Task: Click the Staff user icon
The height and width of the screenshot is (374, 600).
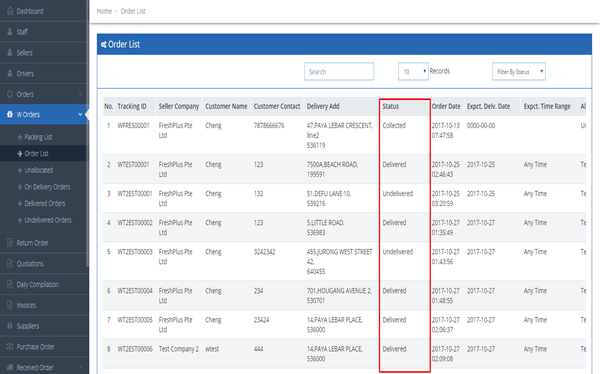Action: (10, 32)
